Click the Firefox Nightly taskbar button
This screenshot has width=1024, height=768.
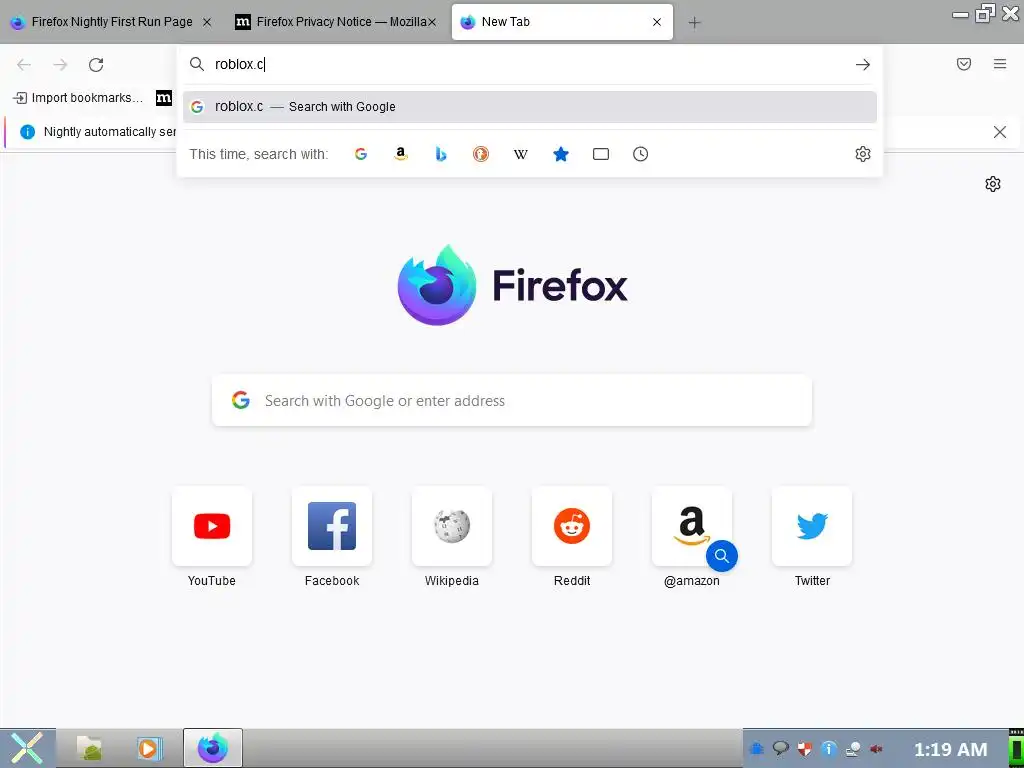(213, 748)
